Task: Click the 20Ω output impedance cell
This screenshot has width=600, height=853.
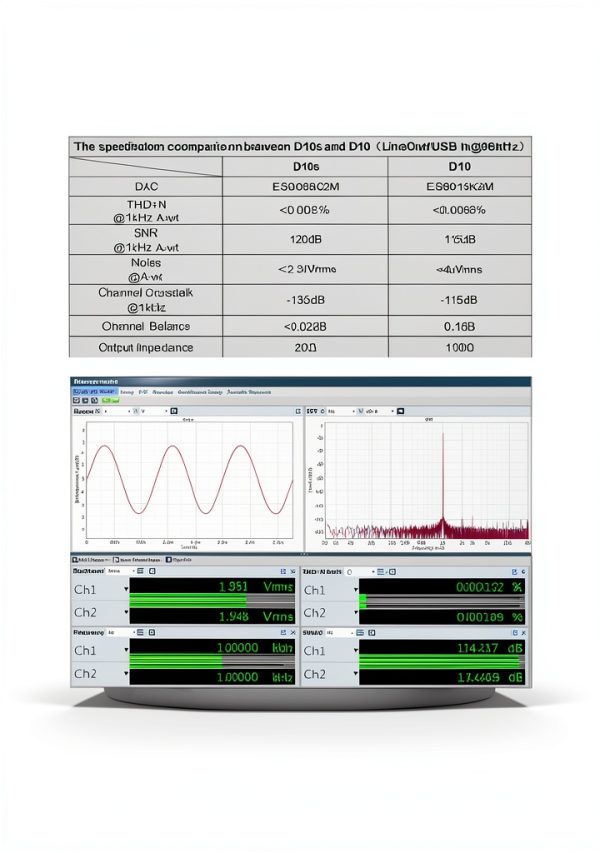Action: coord(305,347)
